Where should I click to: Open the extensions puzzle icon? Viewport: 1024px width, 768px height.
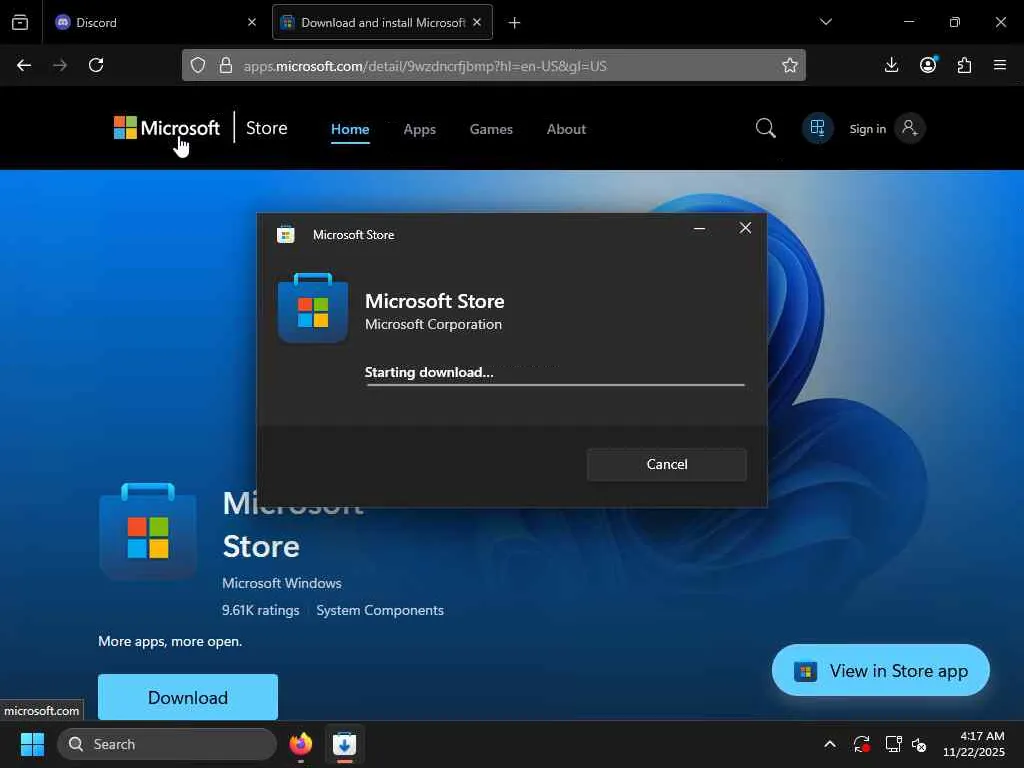(x=964, y=65)
